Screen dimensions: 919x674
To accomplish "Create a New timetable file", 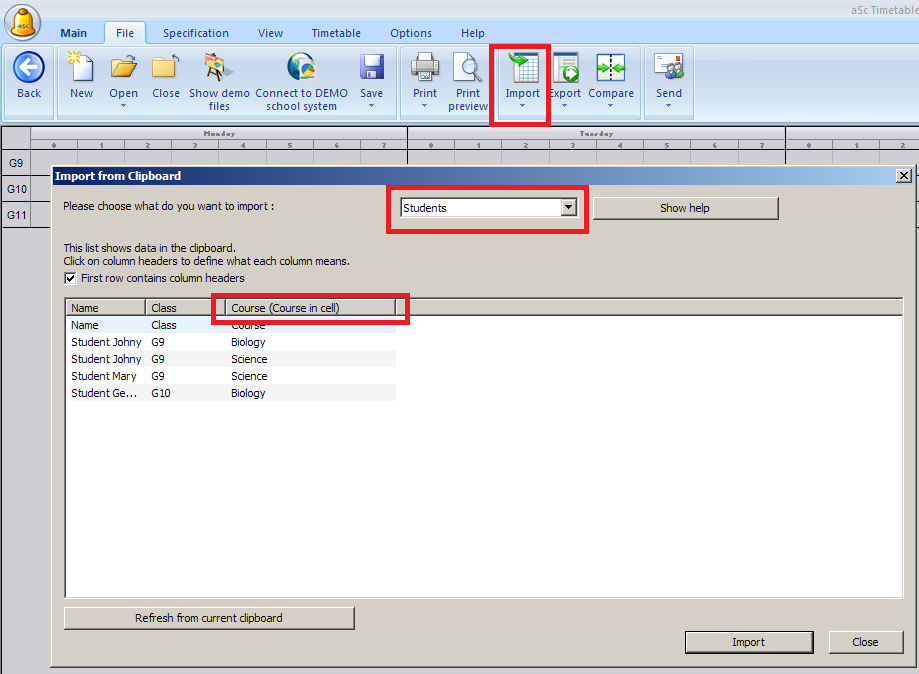I will point(81,68).
